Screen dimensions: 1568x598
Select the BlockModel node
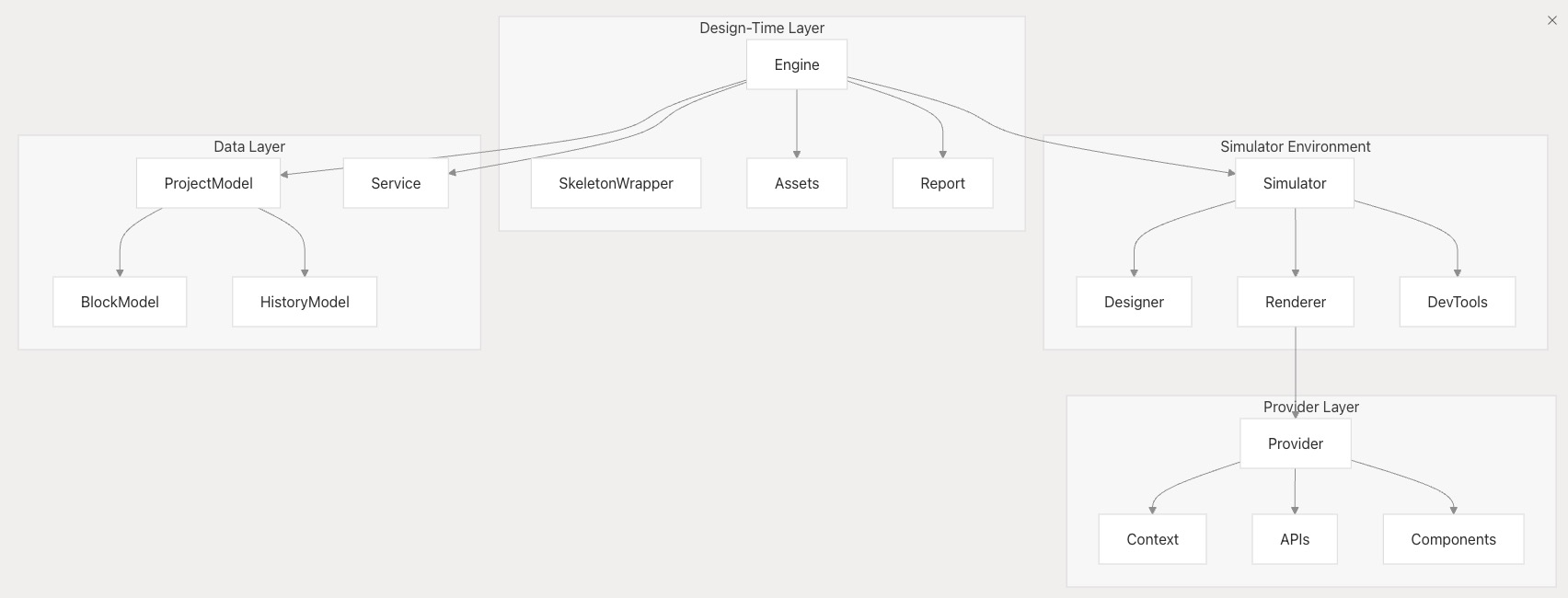pos(120,302)
